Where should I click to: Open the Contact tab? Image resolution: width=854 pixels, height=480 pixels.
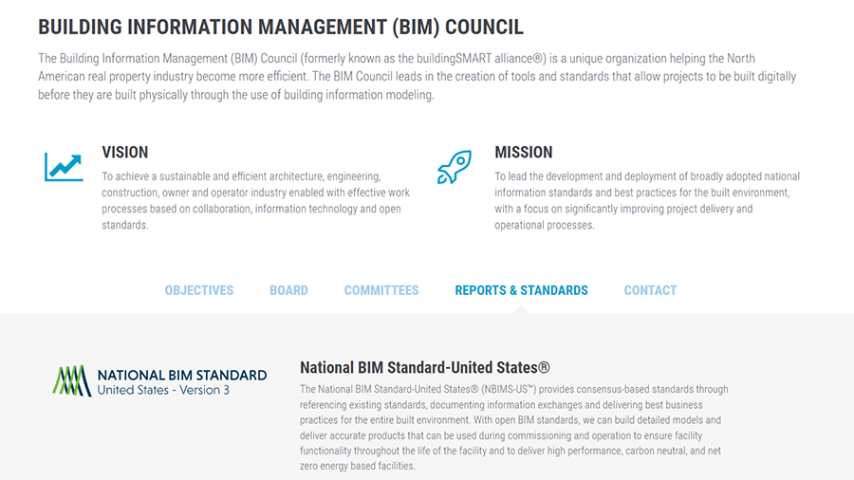point(650,290)
